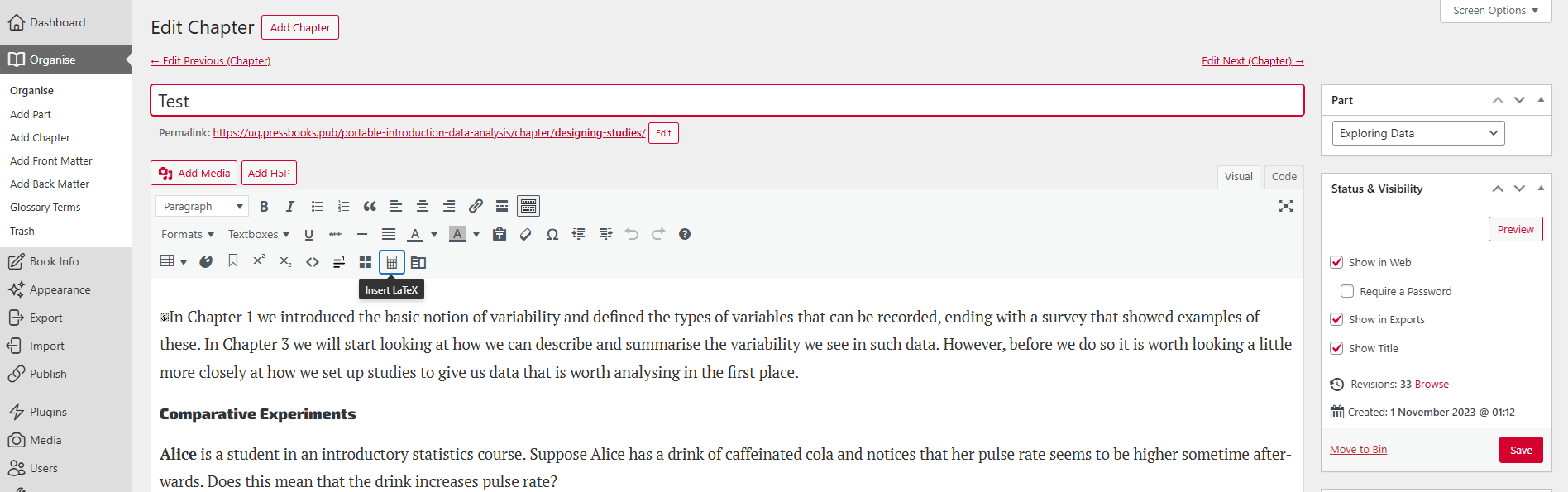Expand the Textboxes menu
This screenshot has height=492, width=1568.
(258, 234)
